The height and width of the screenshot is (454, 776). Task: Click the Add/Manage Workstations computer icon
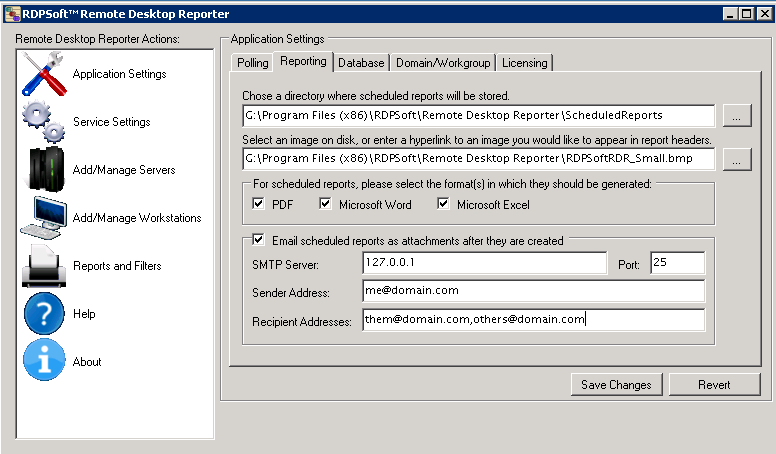[x=44, y=218]
